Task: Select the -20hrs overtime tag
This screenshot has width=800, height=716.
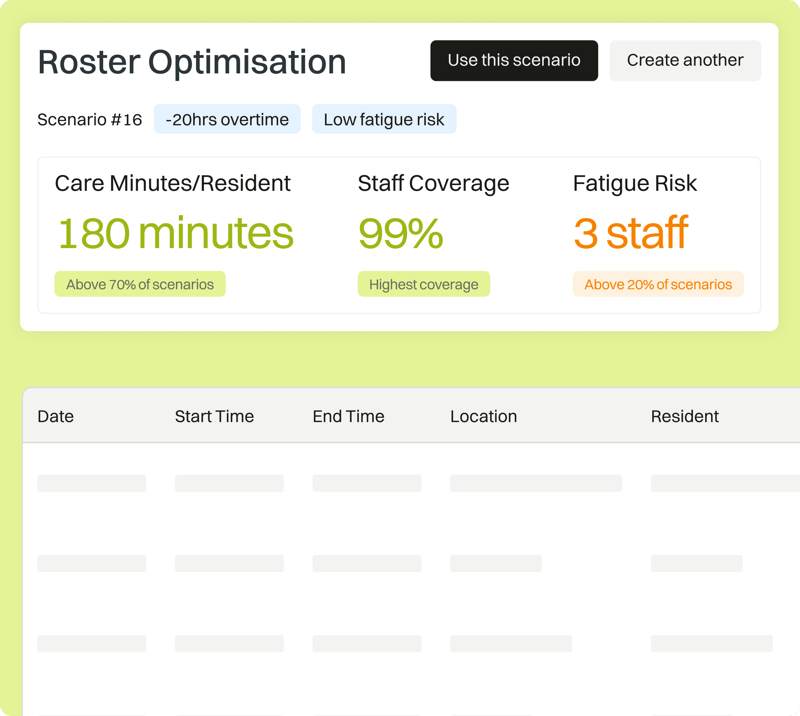Action: tap(227, 120)
